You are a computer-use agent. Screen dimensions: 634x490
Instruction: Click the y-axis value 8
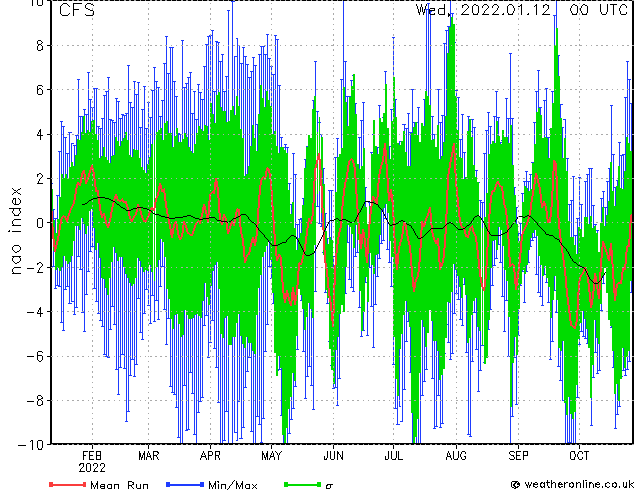click(40, 46)
